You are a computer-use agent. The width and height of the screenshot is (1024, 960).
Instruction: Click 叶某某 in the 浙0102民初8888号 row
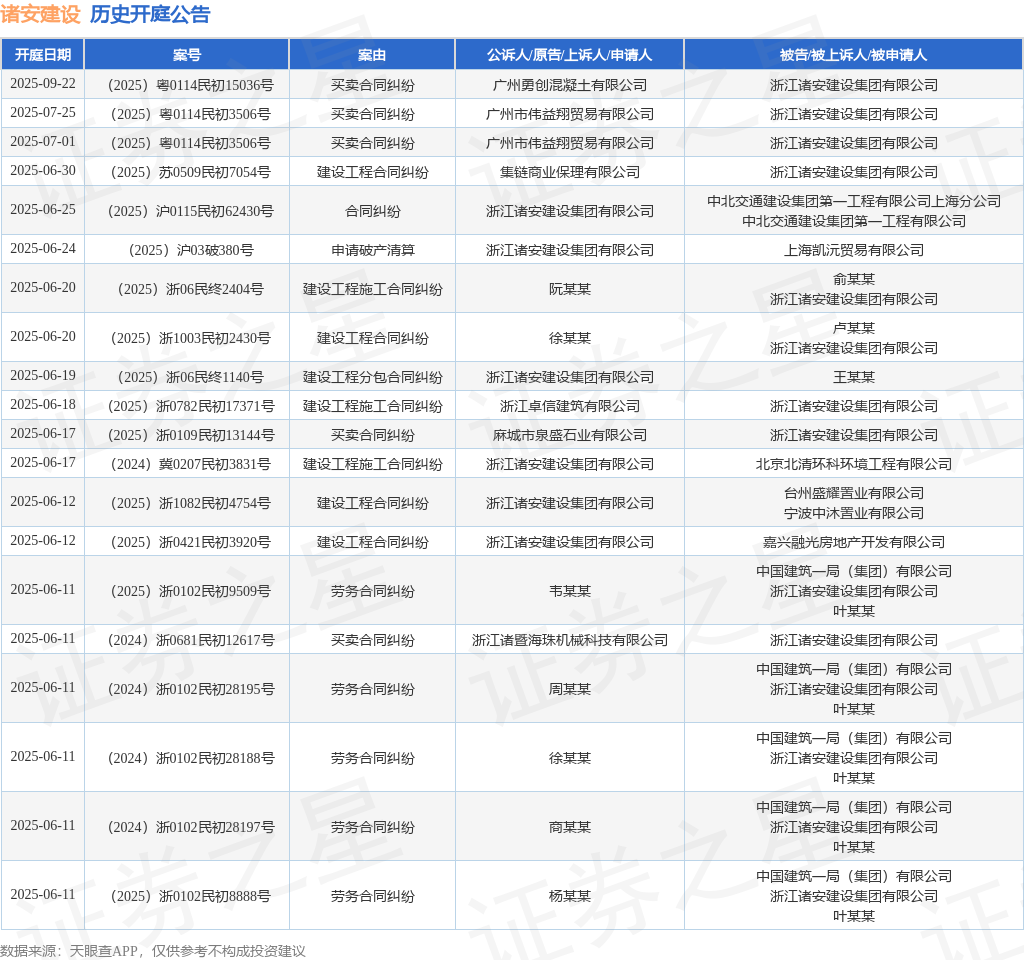tap(854, 916)
